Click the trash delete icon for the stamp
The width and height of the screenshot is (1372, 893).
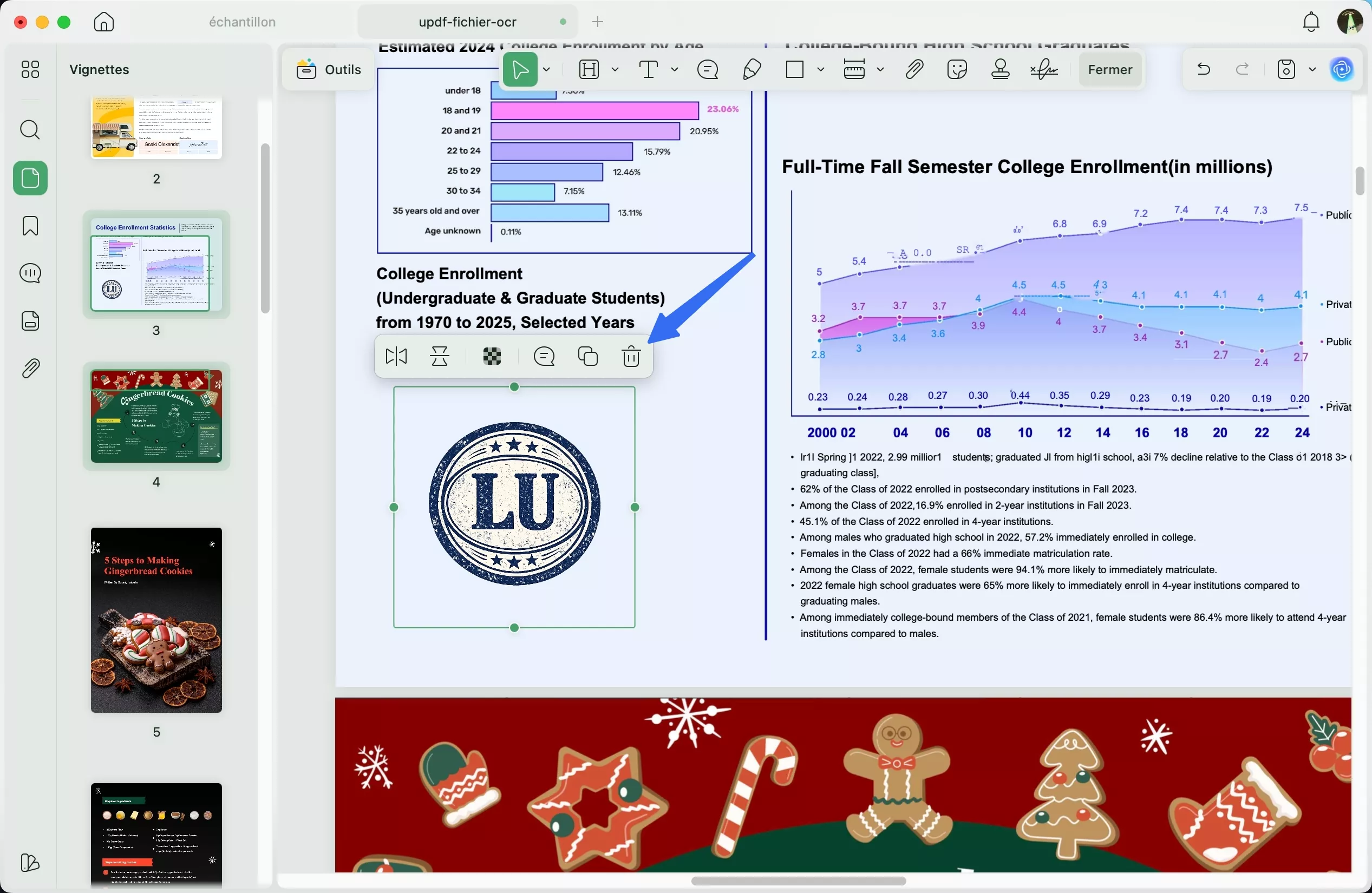point(631,357)
